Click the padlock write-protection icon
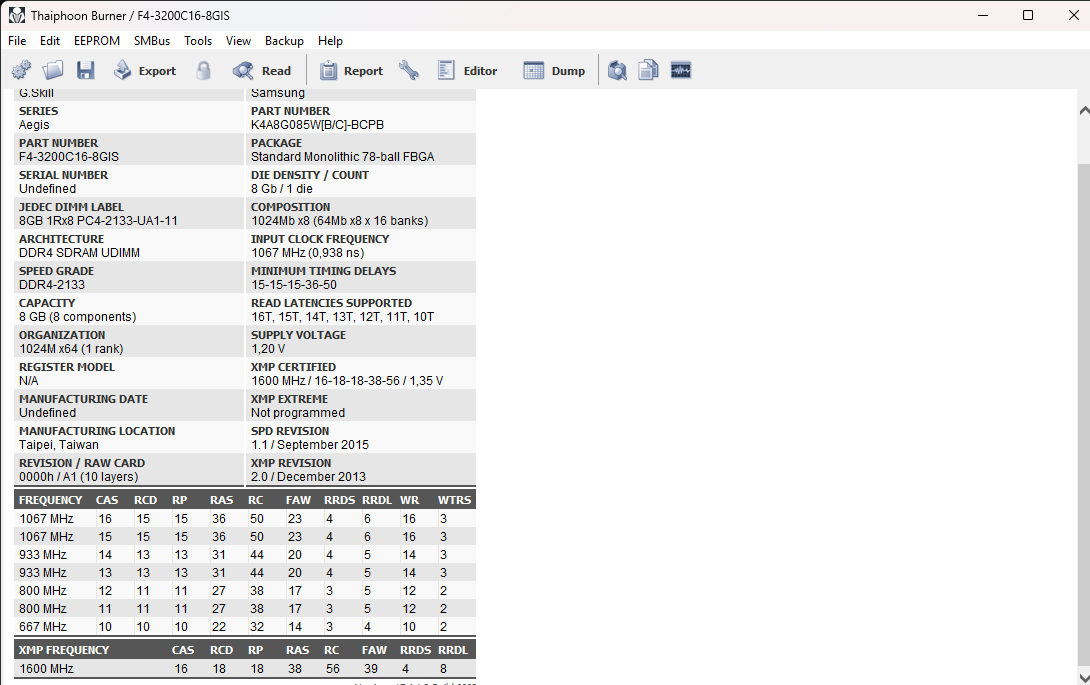Image resolution: width=1090 pixels, height=685 pixels. click(x=203, y=70)
